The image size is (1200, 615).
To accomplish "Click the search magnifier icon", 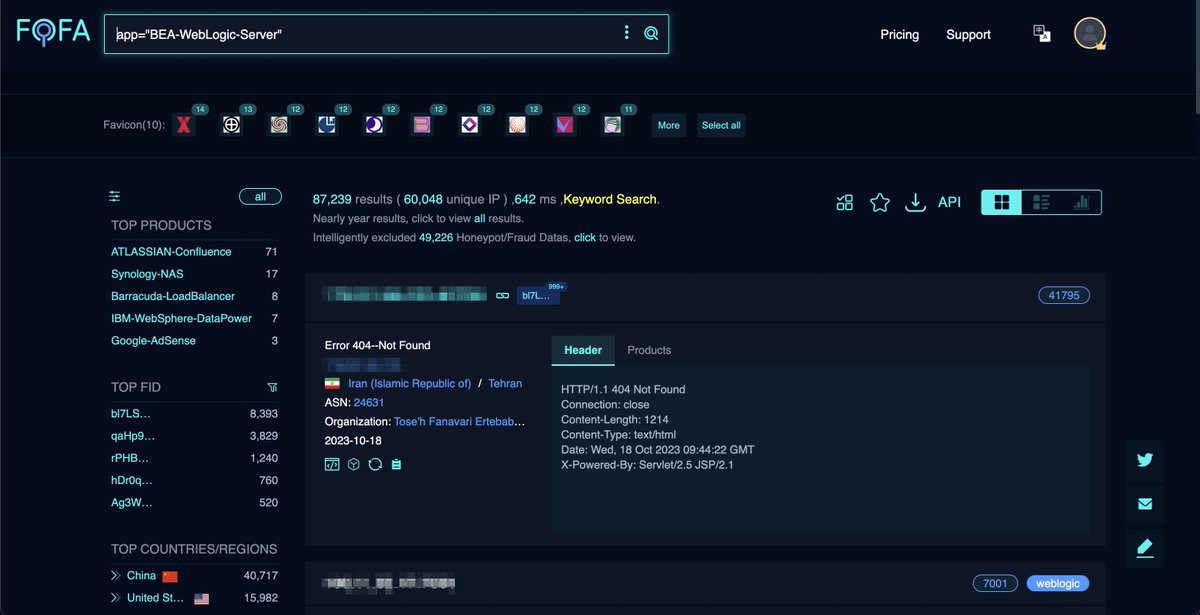I will pos(651,34).
